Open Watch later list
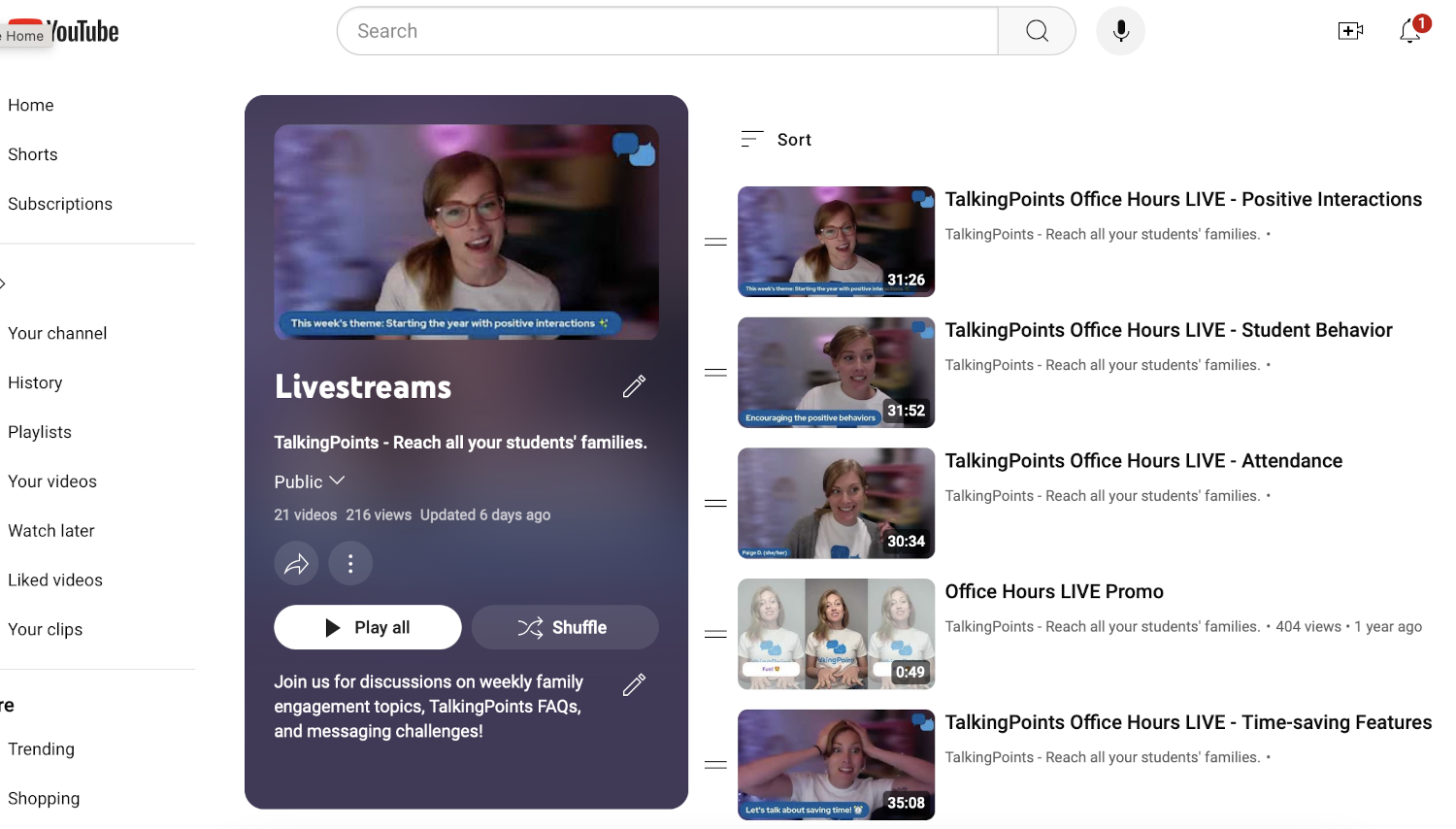 pyautogui.click(x=51, y=531)
